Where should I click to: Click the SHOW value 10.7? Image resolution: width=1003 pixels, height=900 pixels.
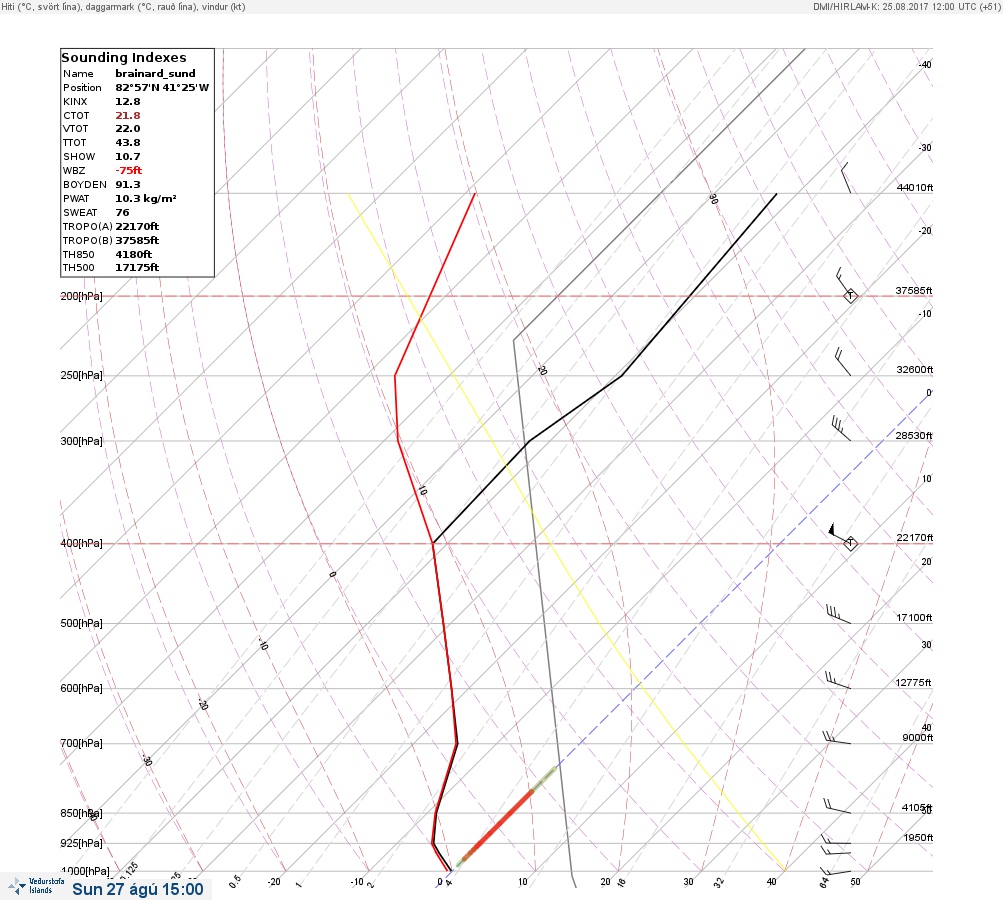click(128, 157)
